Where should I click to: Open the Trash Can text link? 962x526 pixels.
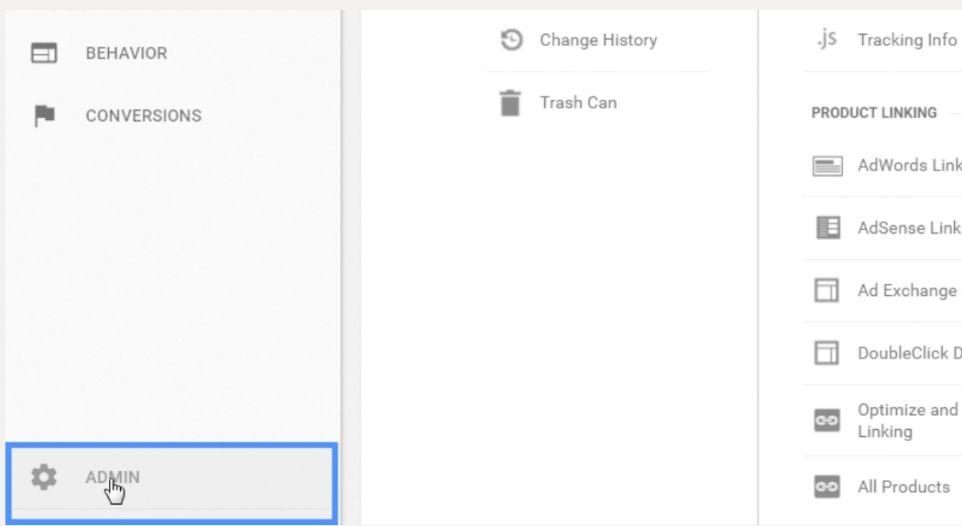[578, 102]
